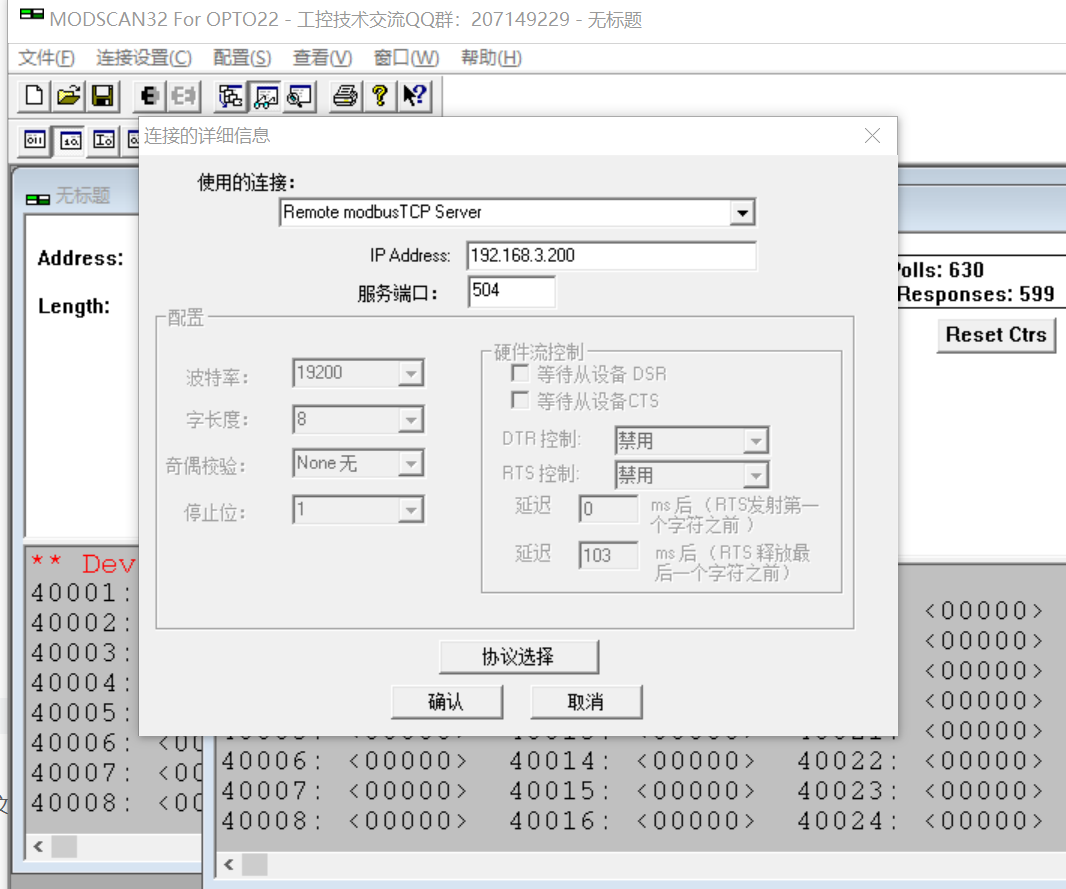
Task: Save using the floppy disk icon
Action: click(102, 96)
